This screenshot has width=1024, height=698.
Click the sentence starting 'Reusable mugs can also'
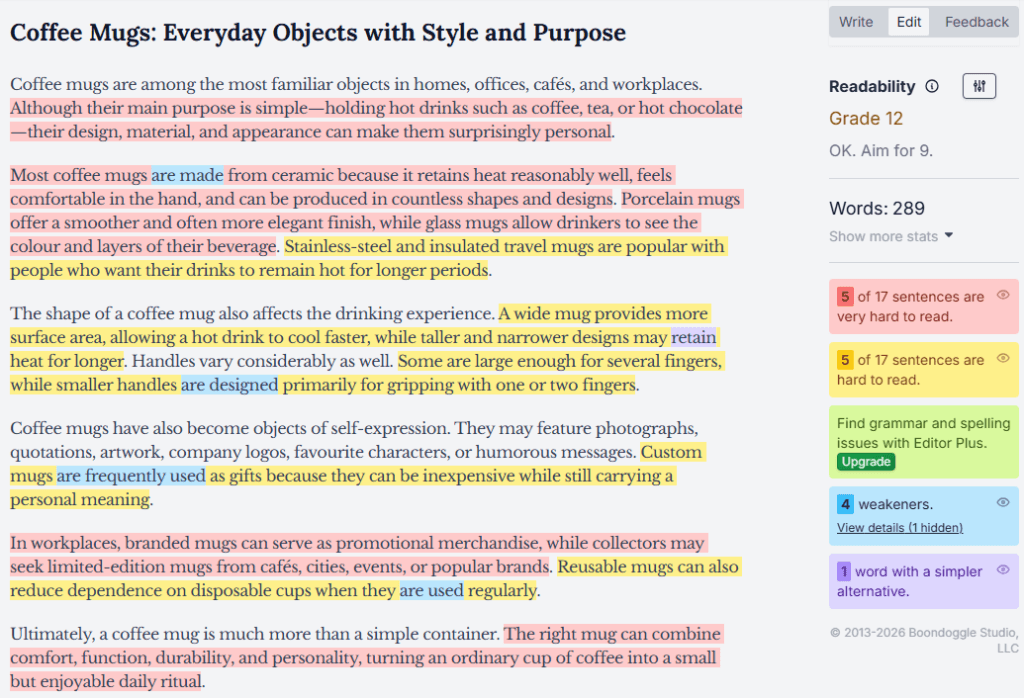click(374, 579)
